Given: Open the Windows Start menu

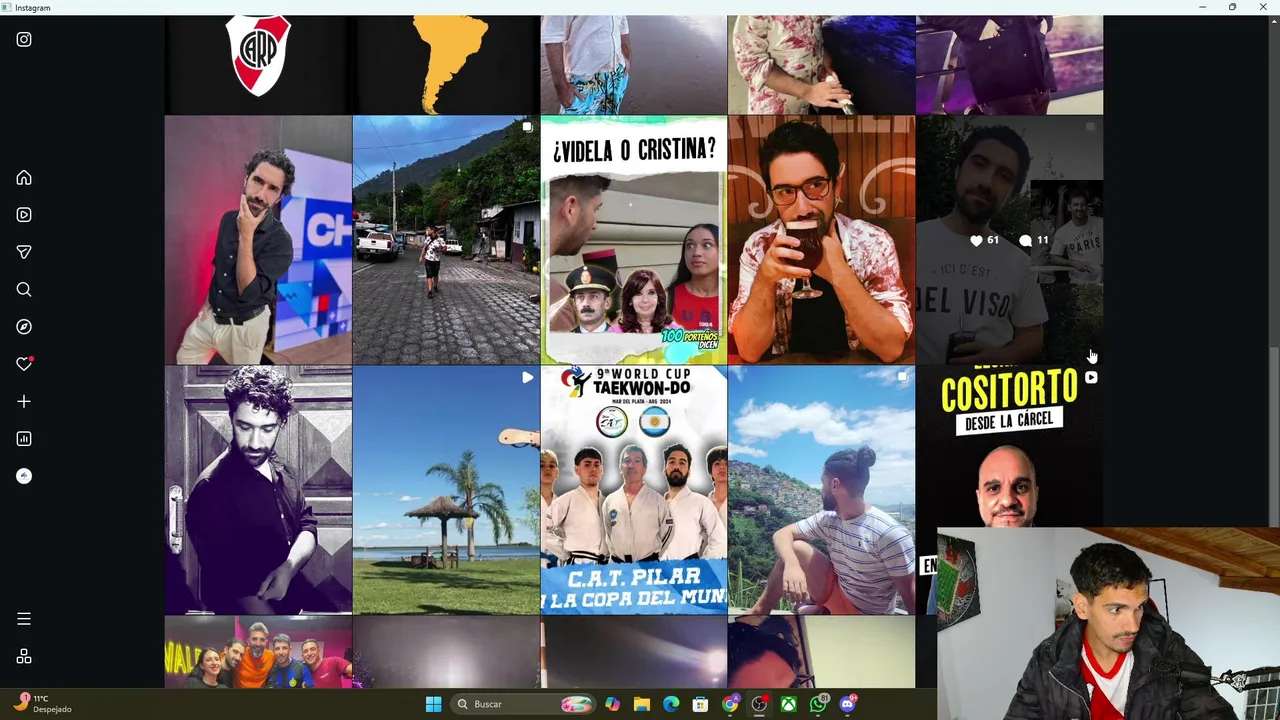Looking at the screenshot, I should tap(433, 704).
